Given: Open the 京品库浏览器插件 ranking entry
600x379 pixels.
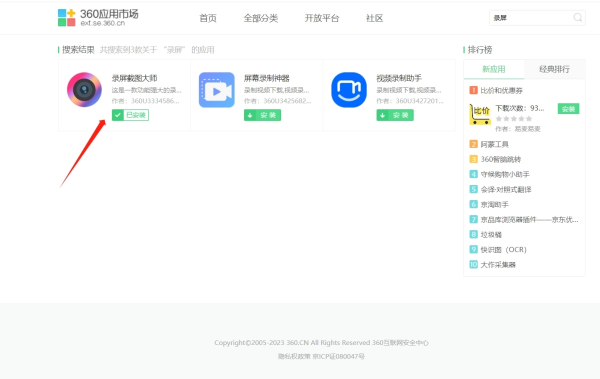Looking at the screenshot, I should point(529,219).
